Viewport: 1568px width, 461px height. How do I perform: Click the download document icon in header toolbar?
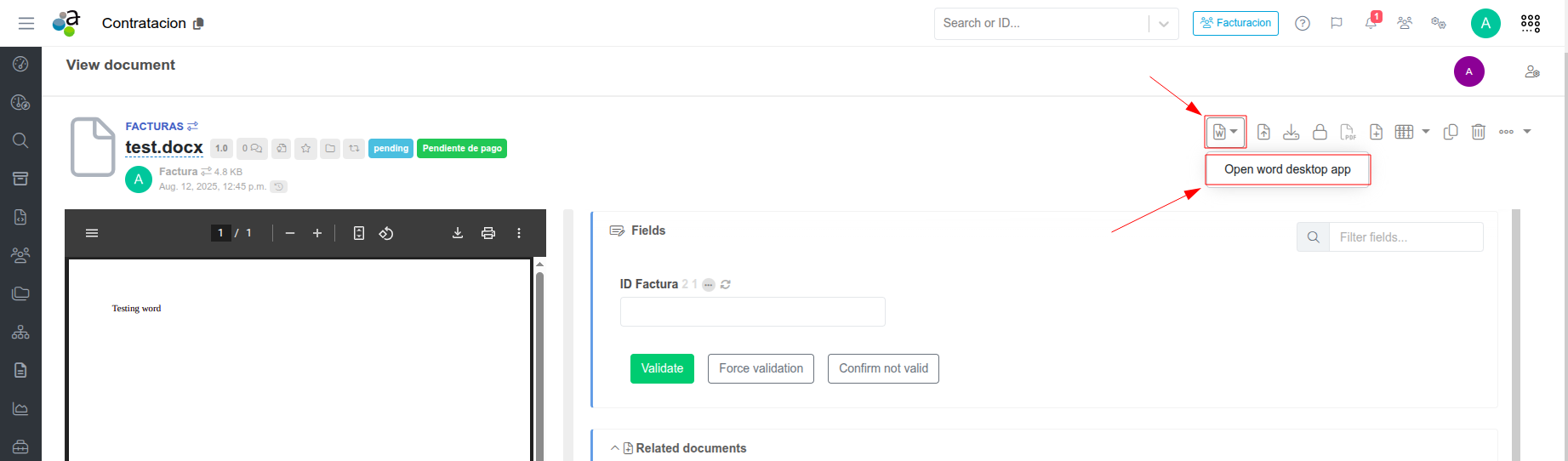point(1291,132)
